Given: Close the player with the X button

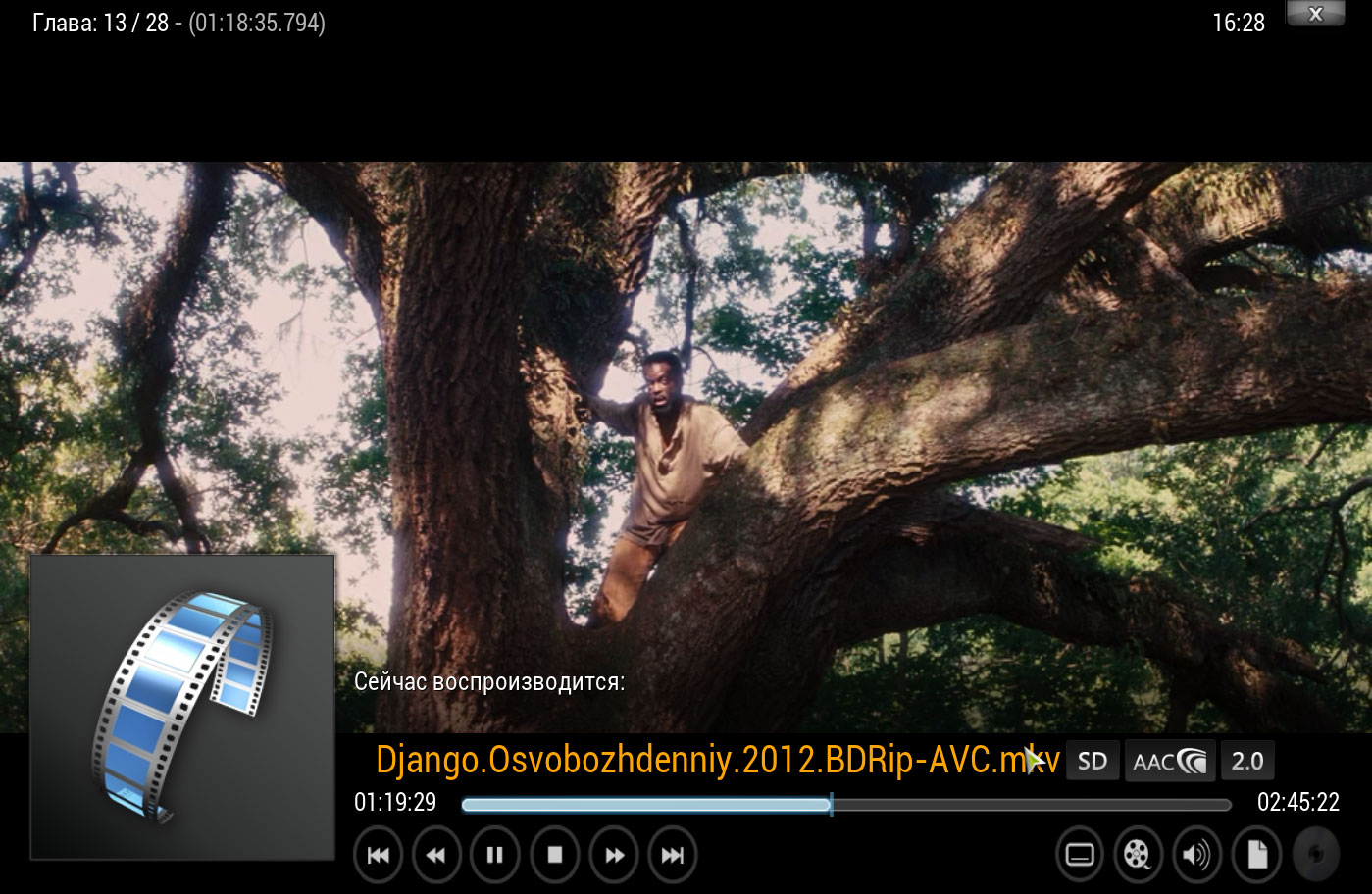Looking at the screenshot, I should click(x=1315, y=13).
